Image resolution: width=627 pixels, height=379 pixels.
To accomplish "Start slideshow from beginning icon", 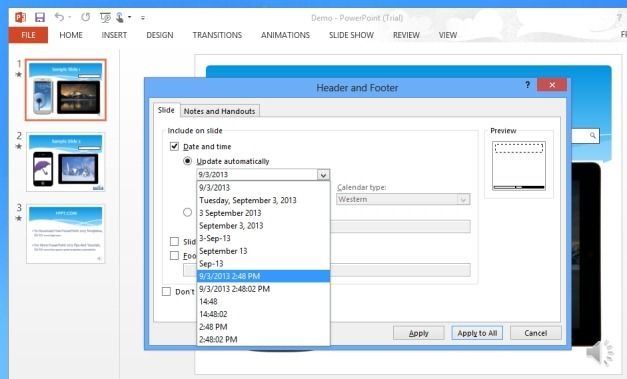I will (105, 18).
